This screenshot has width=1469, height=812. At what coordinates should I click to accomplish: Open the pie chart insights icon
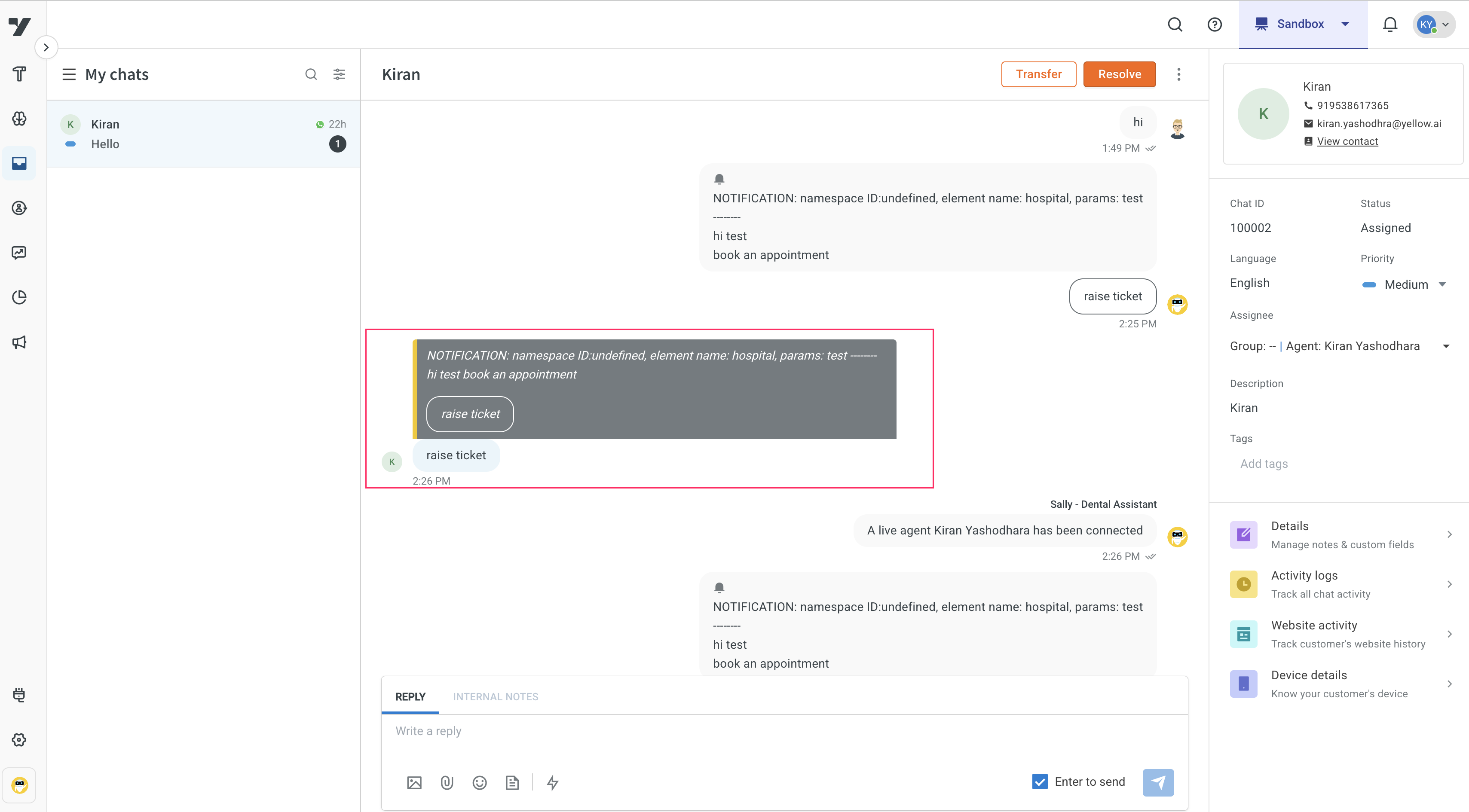(19, 297)
